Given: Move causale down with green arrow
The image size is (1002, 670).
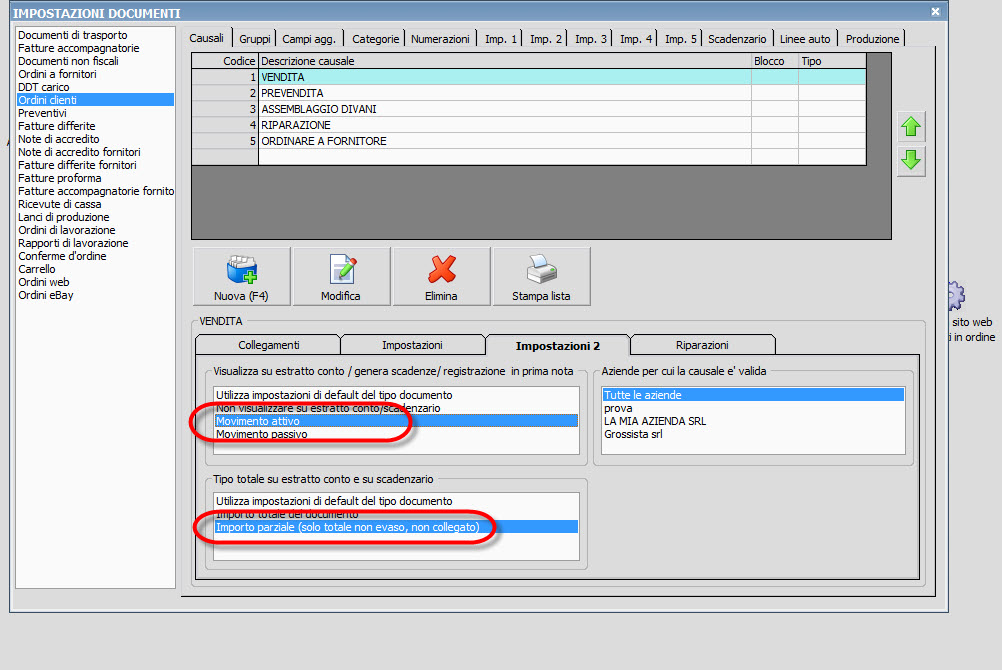Looking at the screenshot, I should [911, 160].
